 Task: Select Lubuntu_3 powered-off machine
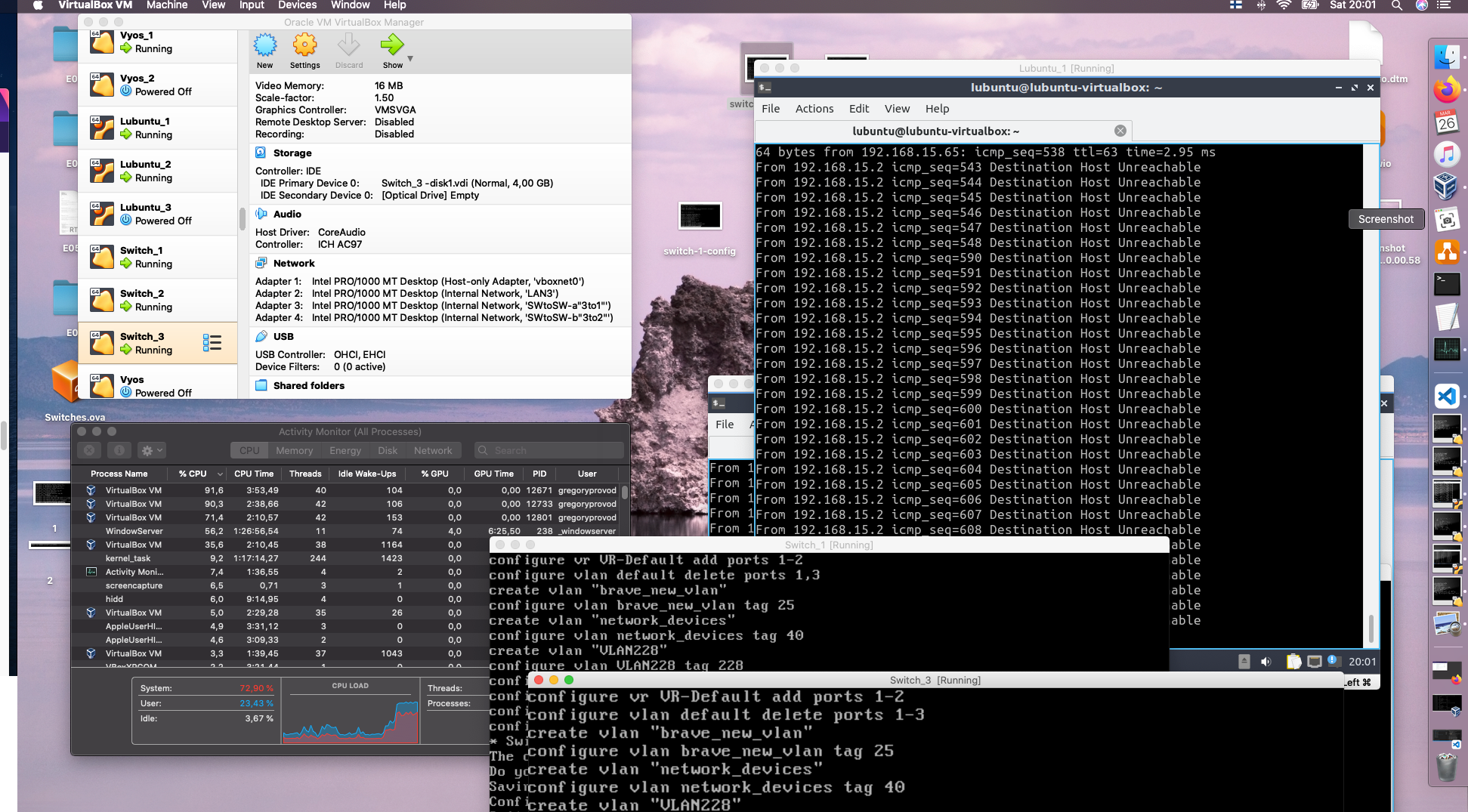[x=158, y=214]
